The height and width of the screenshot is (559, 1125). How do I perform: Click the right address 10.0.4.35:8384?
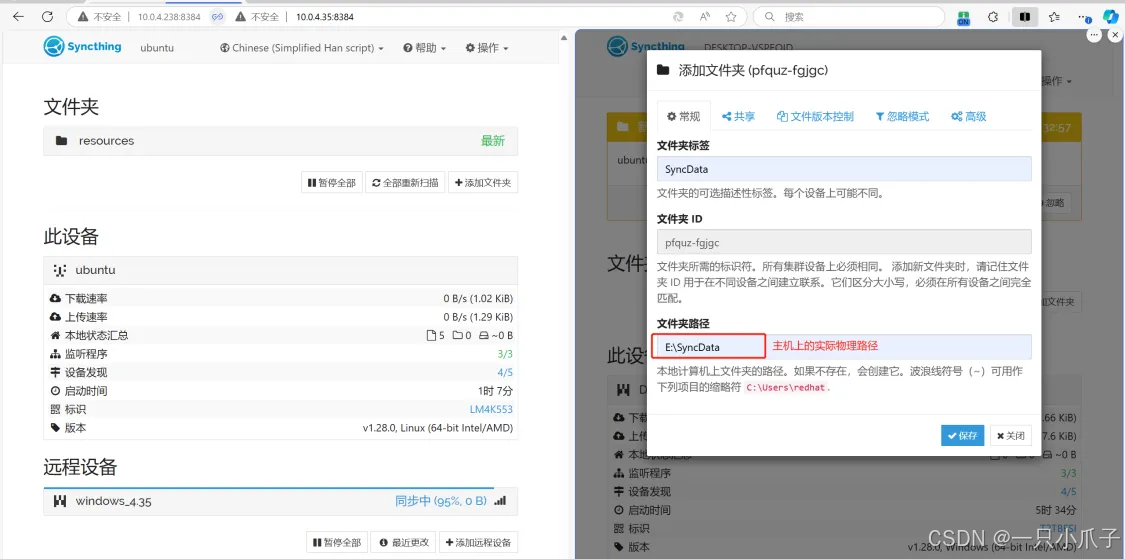324,17
